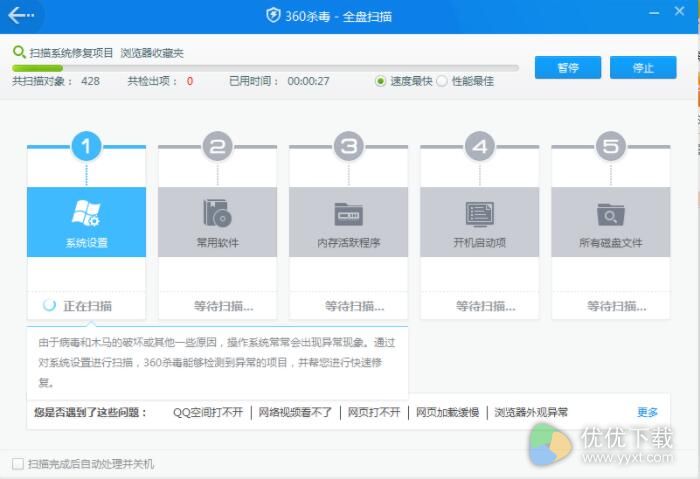
Task: Click the 常用软件 card label
Action: click(217, 243)
